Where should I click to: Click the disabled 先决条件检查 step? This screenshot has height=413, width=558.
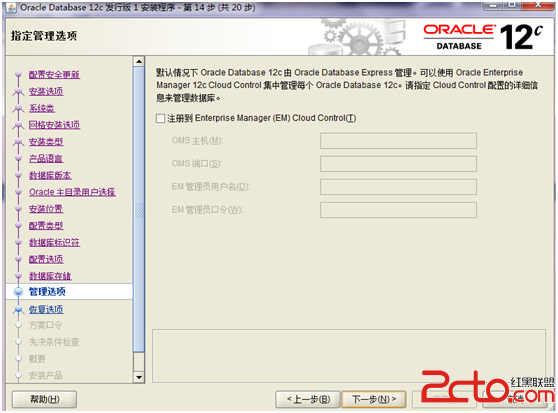(x=54, y=342)
